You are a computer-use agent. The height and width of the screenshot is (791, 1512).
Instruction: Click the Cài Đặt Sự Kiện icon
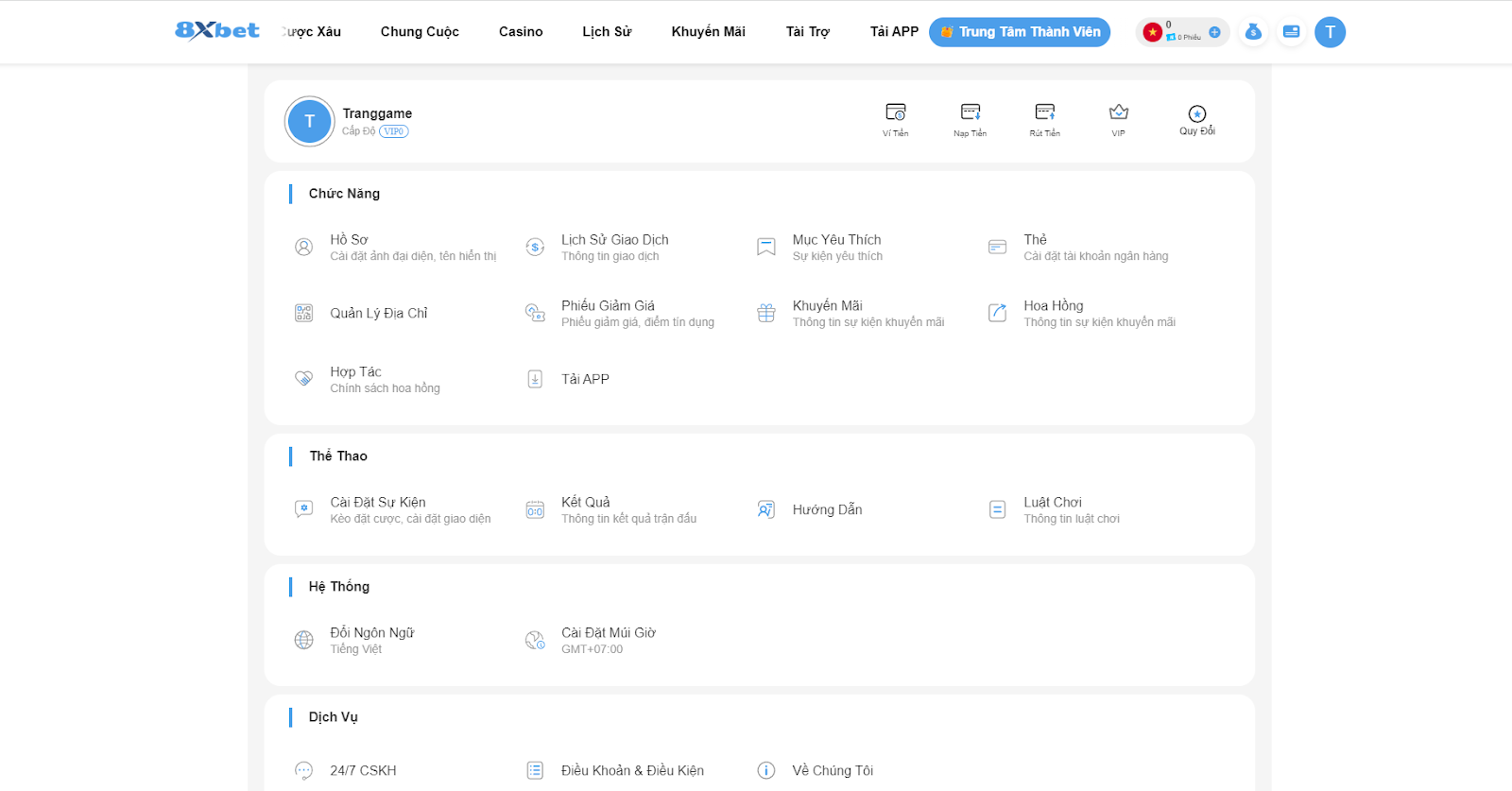303,509
